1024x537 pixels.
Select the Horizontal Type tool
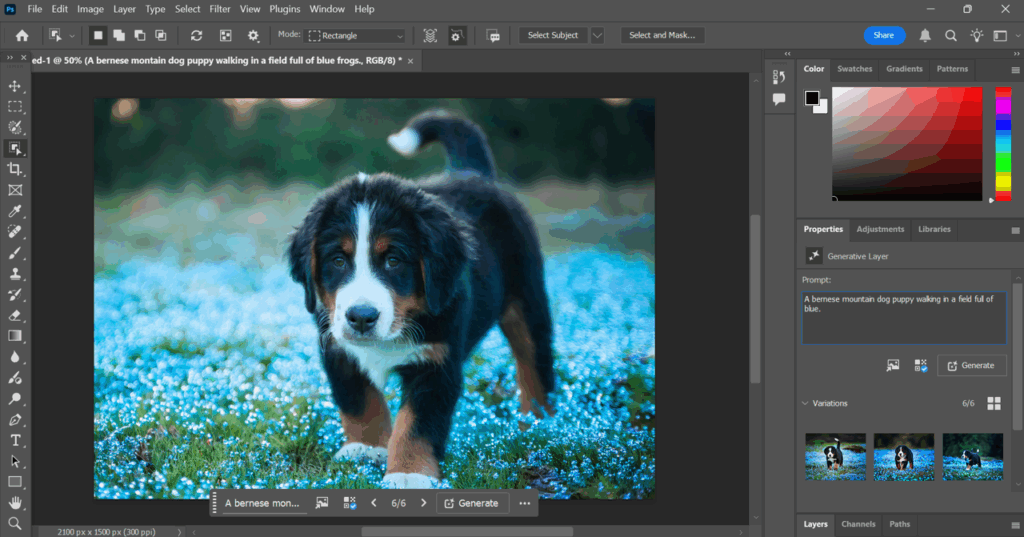point(15,440)
